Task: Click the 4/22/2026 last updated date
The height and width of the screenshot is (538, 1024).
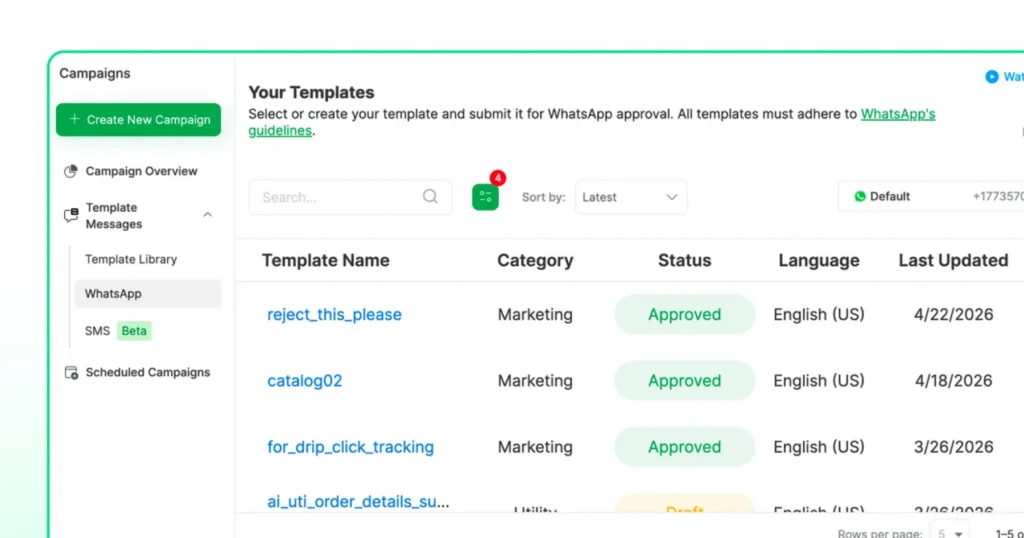Action: (953, 315)
